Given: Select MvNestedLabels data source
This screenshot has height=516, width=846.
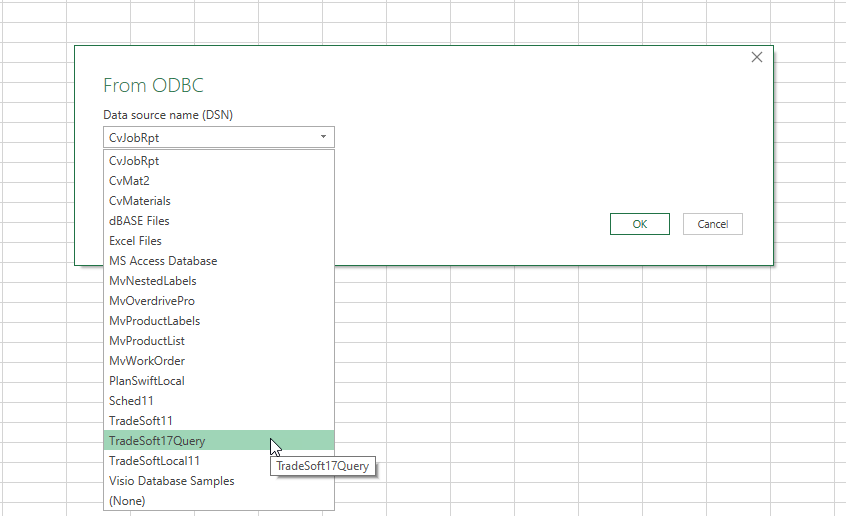Looking at the screenshot, I should [152, 280].
